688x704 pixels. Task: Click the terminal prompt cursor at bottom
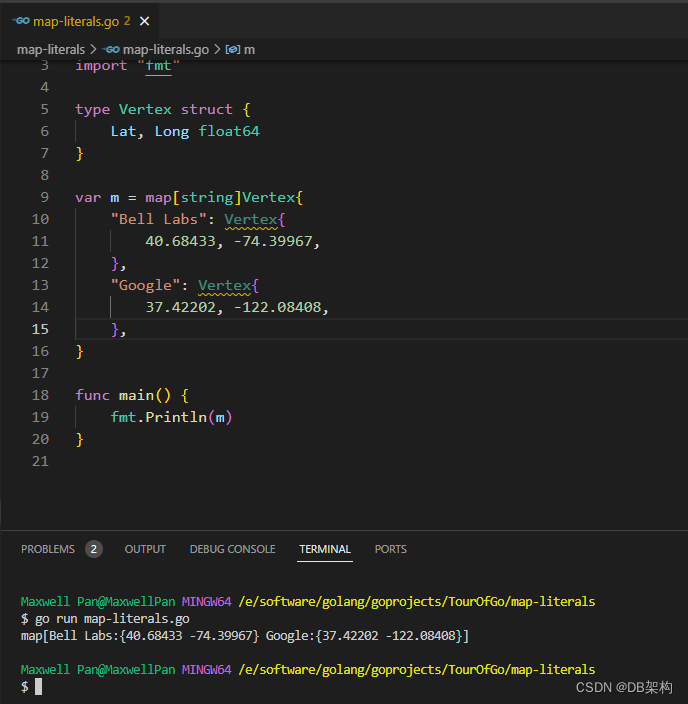38,687
